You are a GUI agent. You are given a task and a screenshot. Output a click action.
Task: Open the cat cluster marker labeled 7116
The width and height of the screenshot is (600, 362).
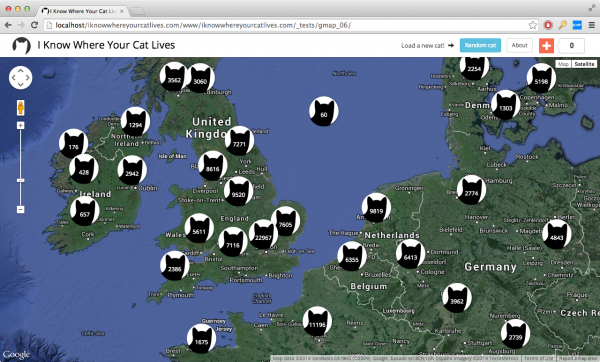(233, 242)
